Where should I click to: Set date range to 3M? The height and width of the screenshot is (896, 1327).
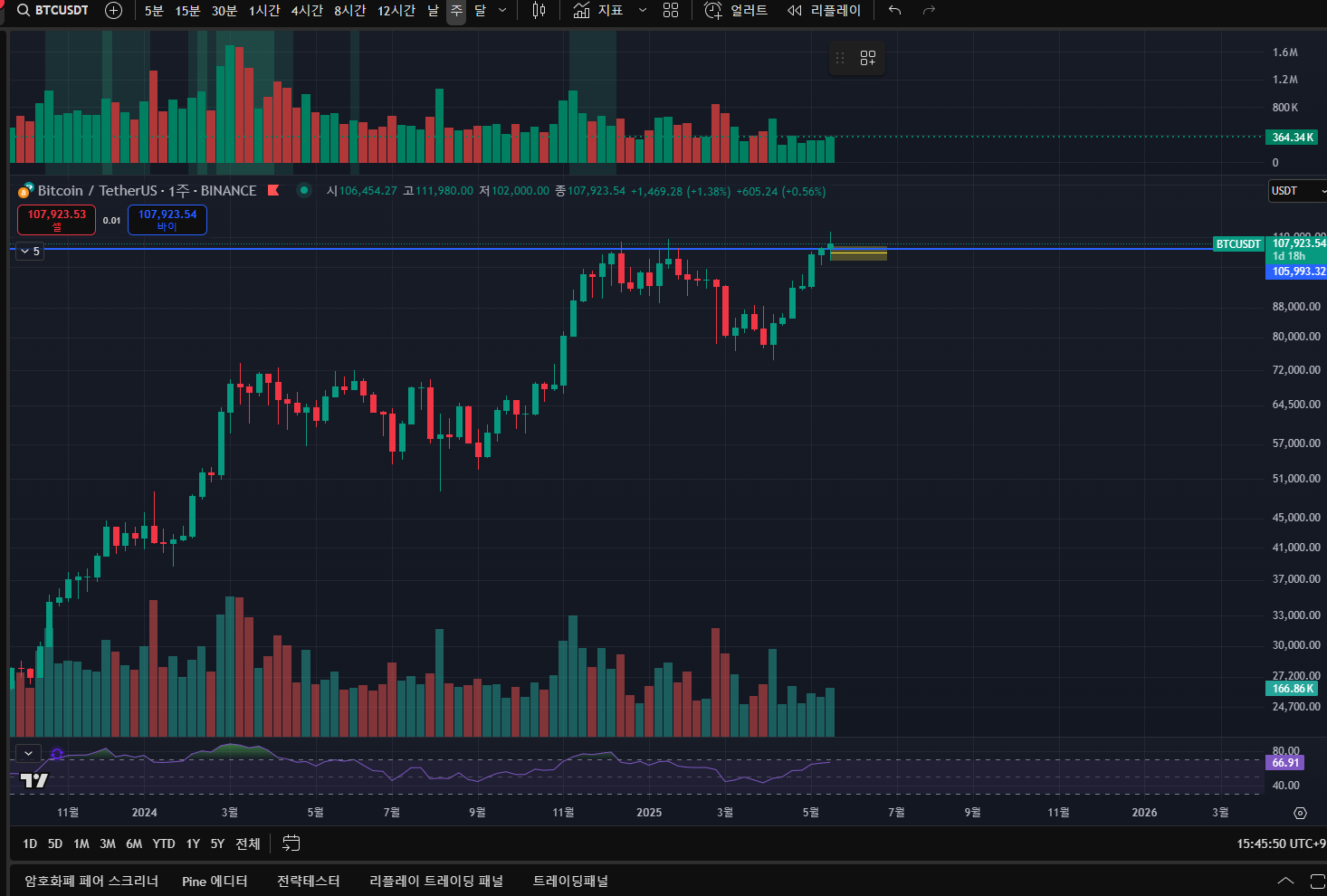pos(108,844)
